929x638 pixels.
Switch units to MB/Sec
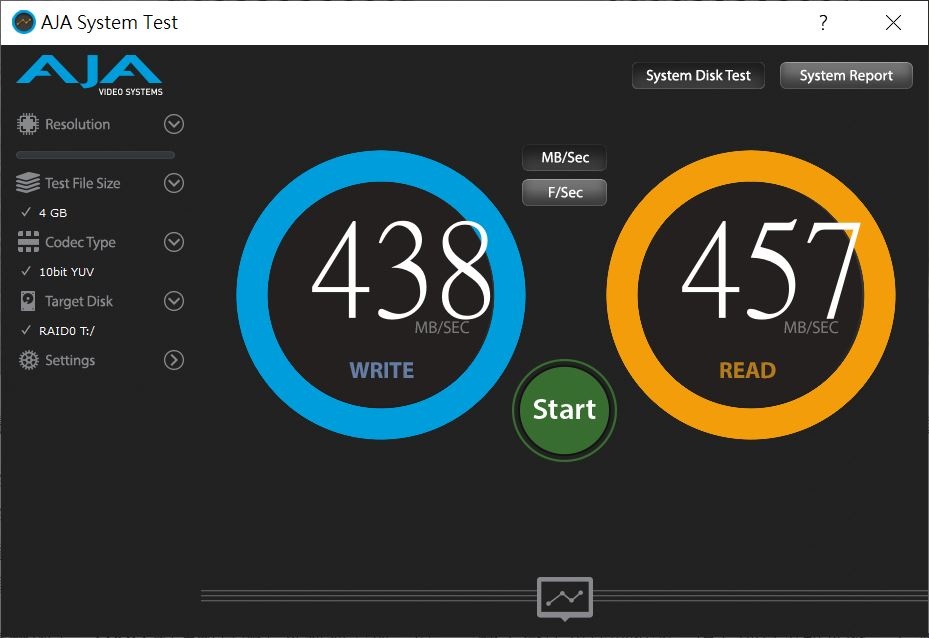coord(565,158)
